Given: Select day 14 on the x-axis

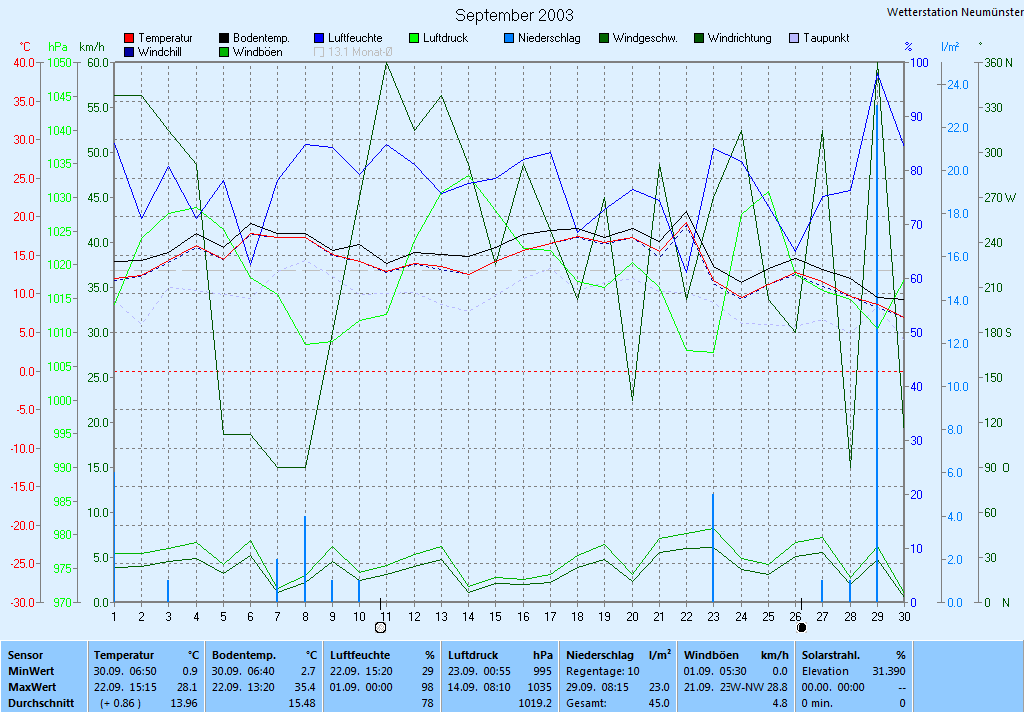Looking at the screenshot, I should (x=468, y=616).
